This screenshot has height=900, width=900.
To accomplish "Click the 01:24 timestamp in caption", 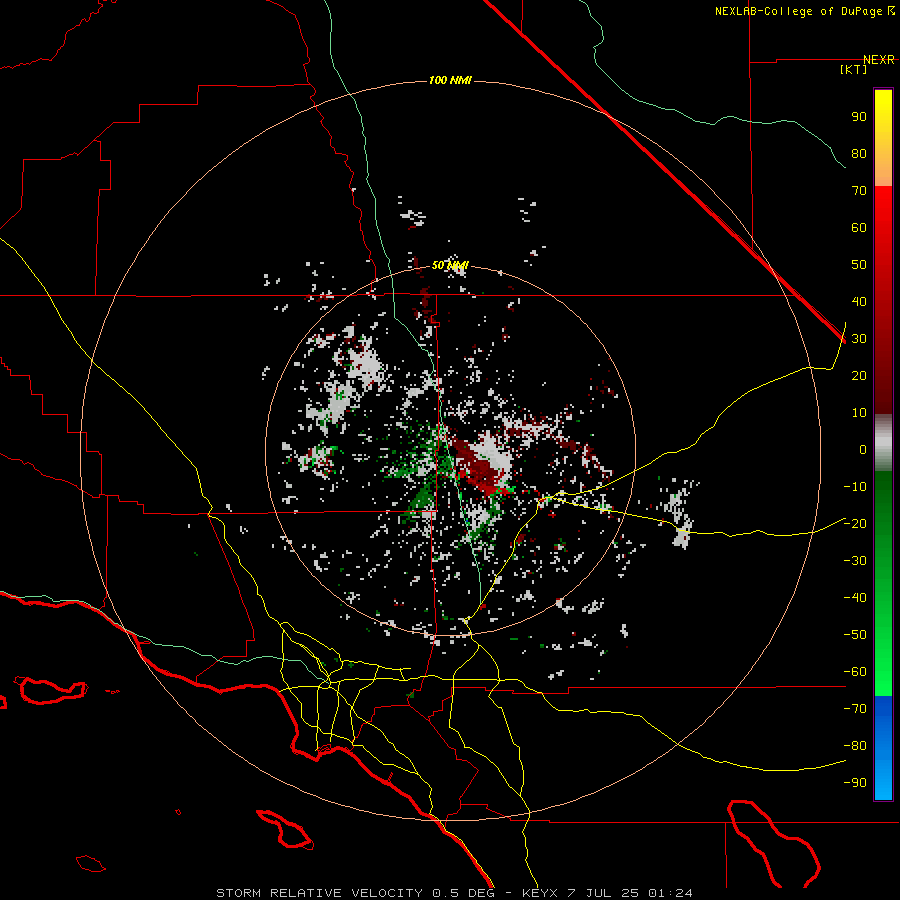I will point(670,893).
